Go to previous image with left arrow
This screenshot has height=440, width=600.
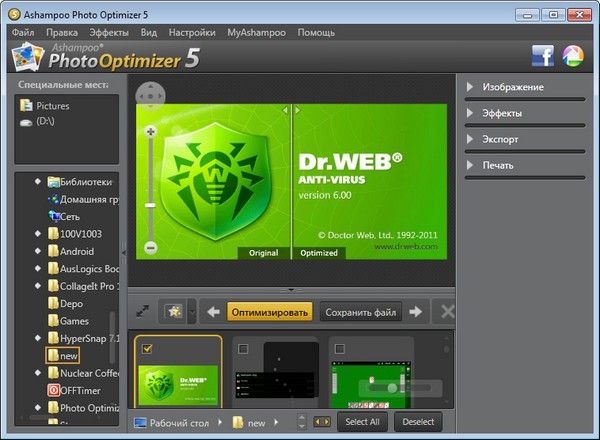[213, 312]
